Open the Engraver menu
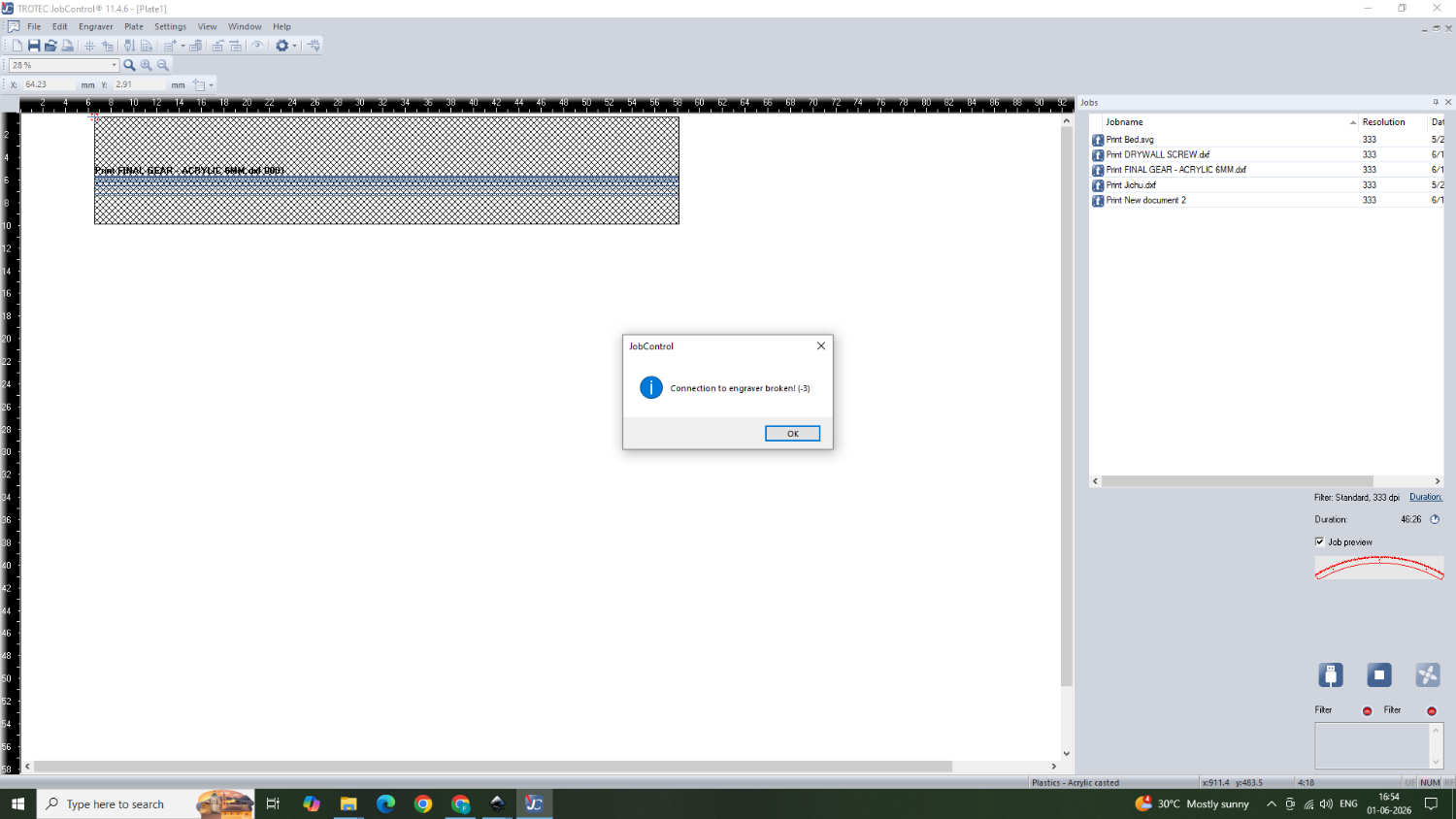Viewport: 1456px width, 819px height. click(96, 27)
